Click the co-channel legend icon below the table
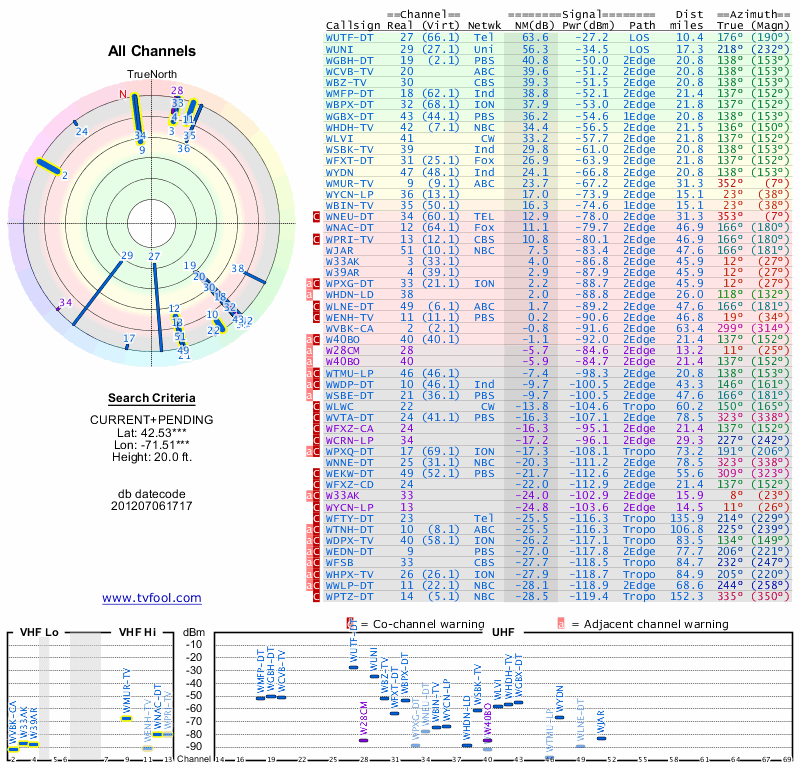 coord(350,624)
